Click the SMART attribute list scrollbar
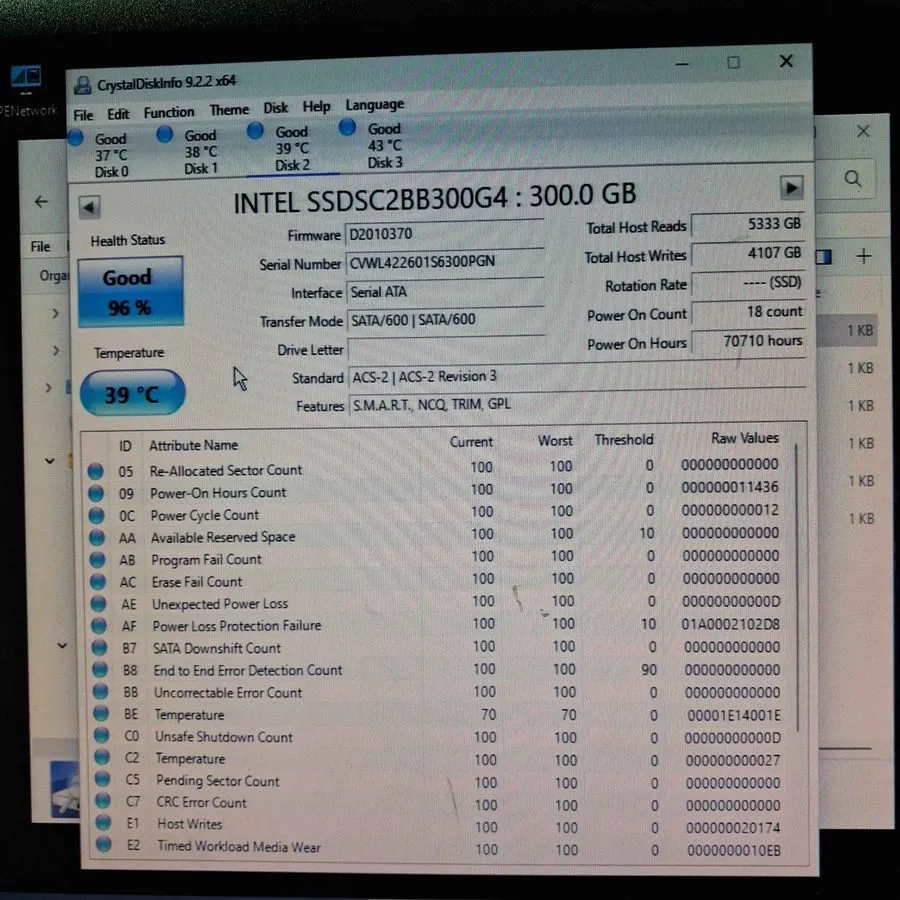Image resolution: width=900 pixels, height=900 pixels. [x=797, y=588]
